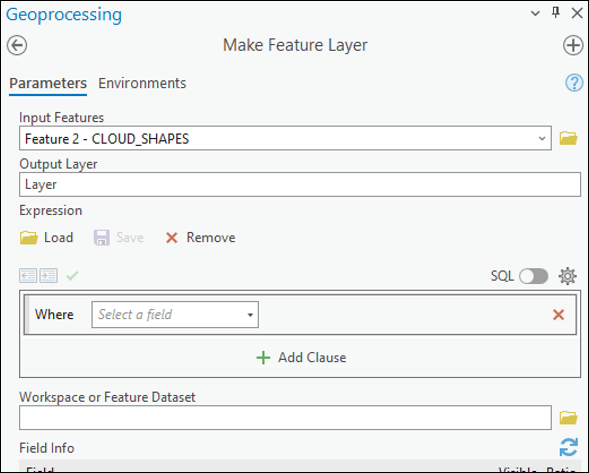
Task: Switch to the Environments tab
Action: click(142, 83)
